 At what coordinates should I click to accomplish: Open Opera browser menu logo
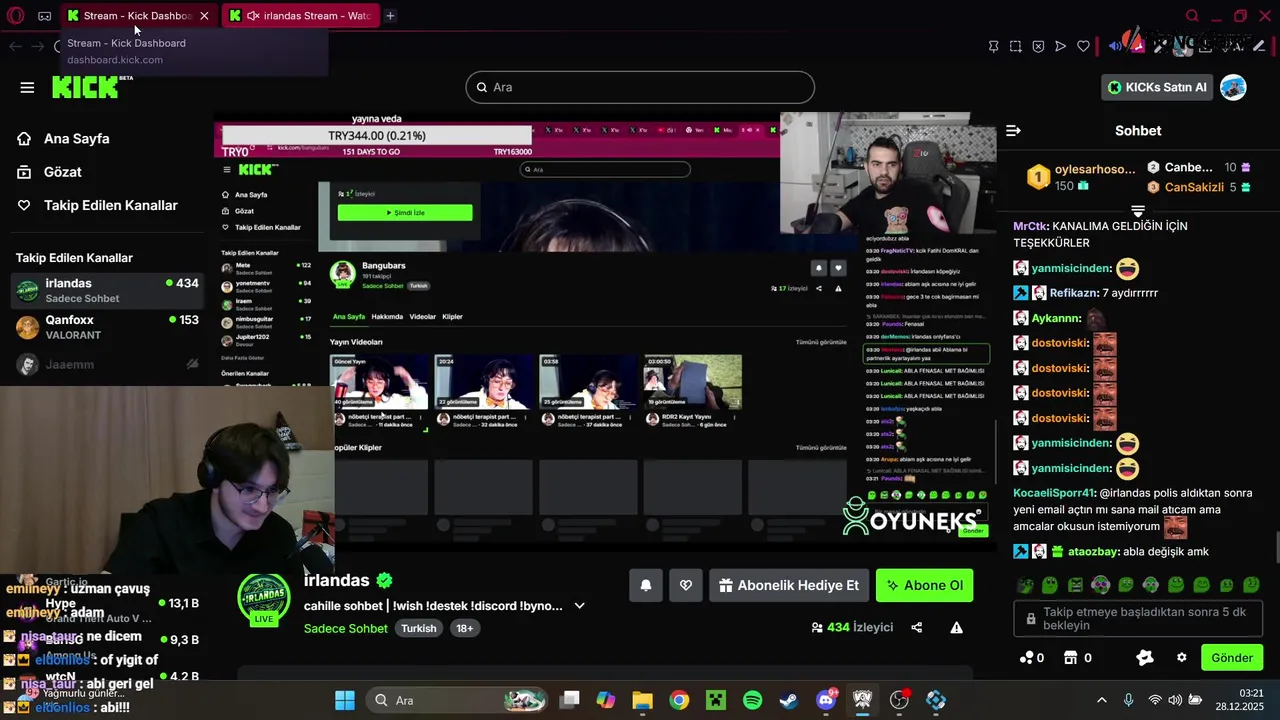pos(15,16)
